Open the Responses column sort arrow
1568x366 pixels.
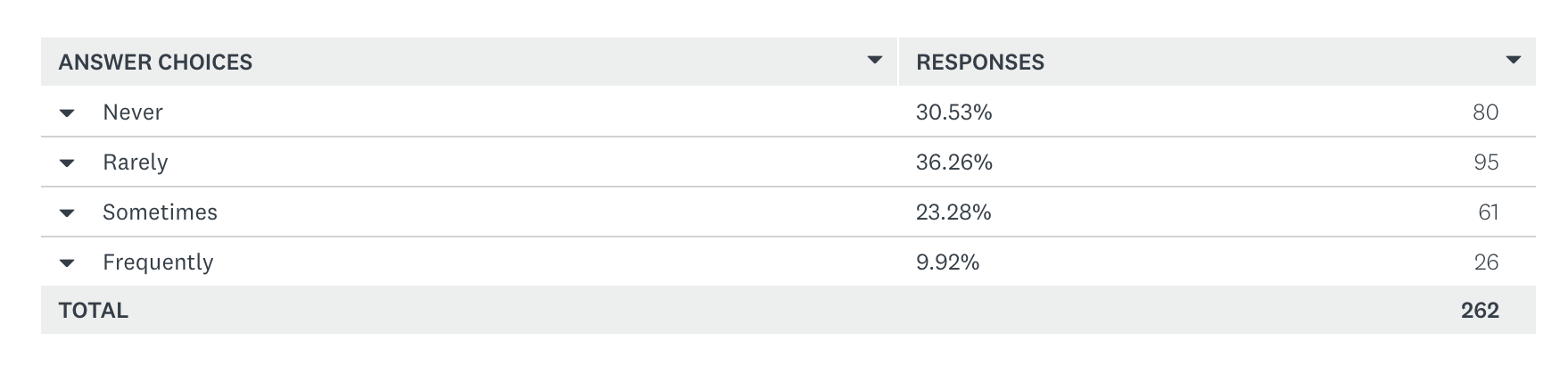pyautogui.click(x=1513, y=61)
